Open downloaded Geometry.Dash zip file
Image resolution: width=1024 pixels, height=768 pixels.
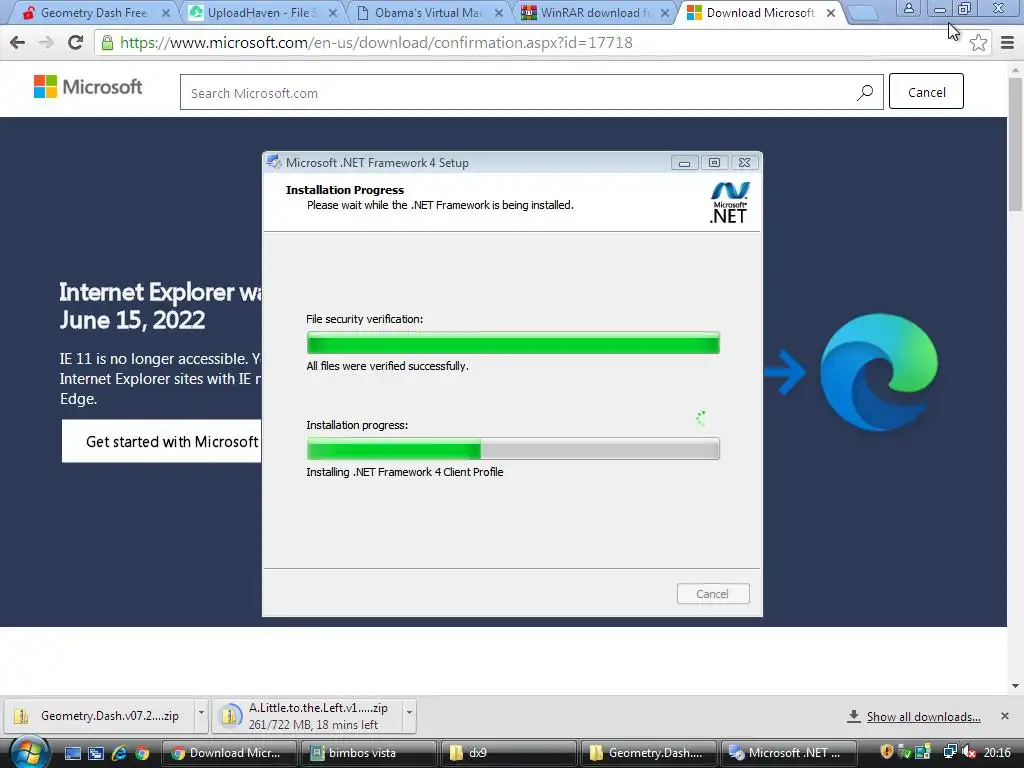coord(98,716)
